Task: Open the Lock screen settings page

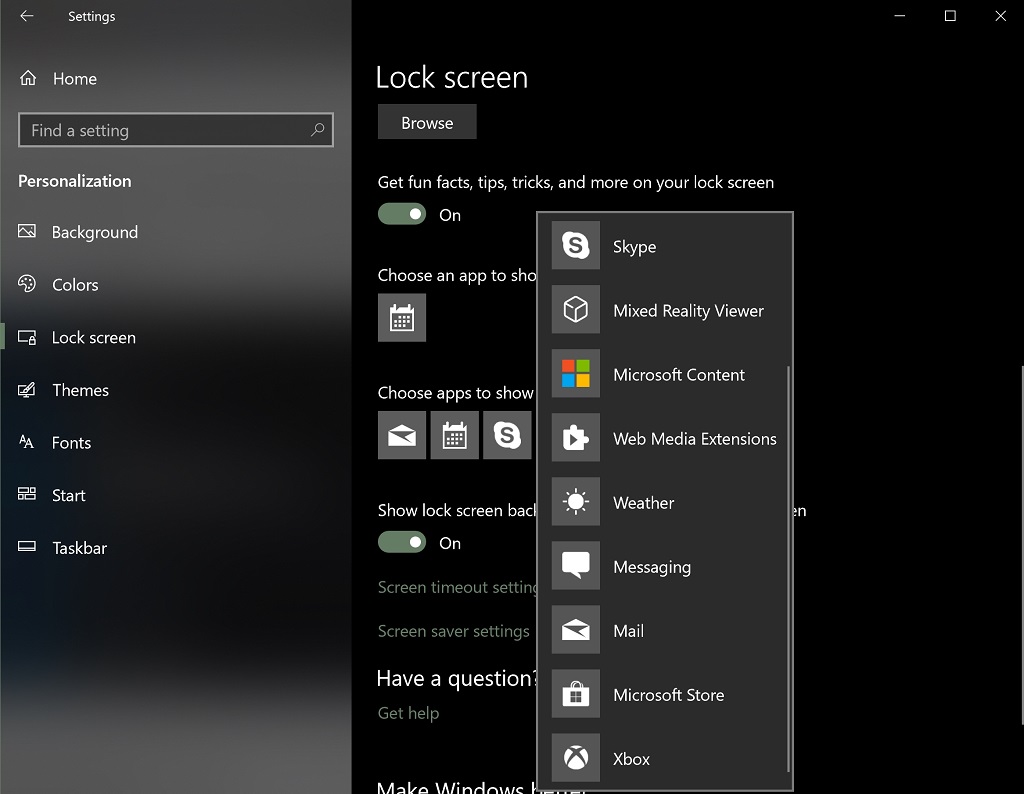Action: (176, 337)
